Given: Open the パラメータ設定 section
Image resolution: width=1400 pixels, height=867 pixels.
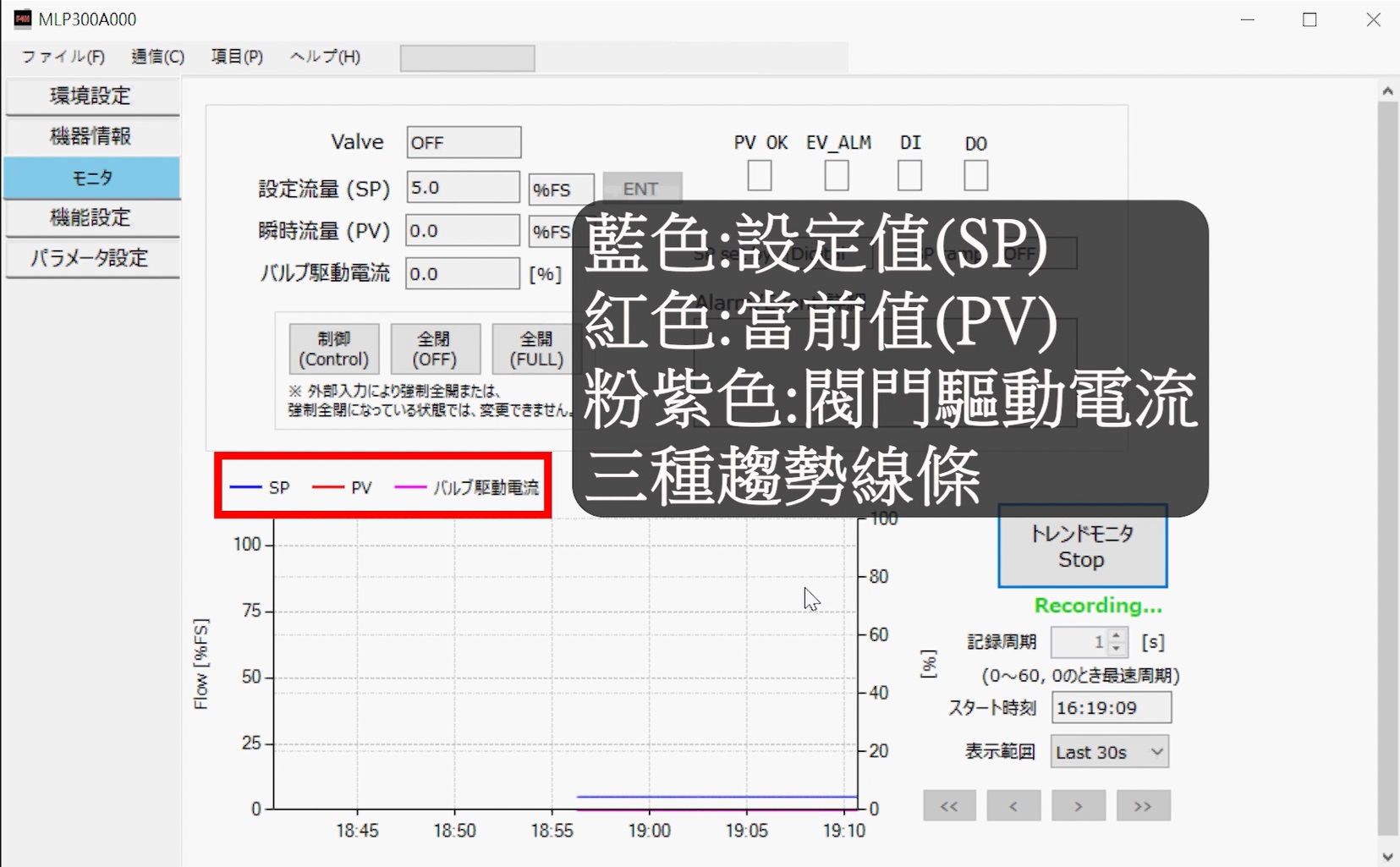Looking at the screenshot, I should [91, 258].
